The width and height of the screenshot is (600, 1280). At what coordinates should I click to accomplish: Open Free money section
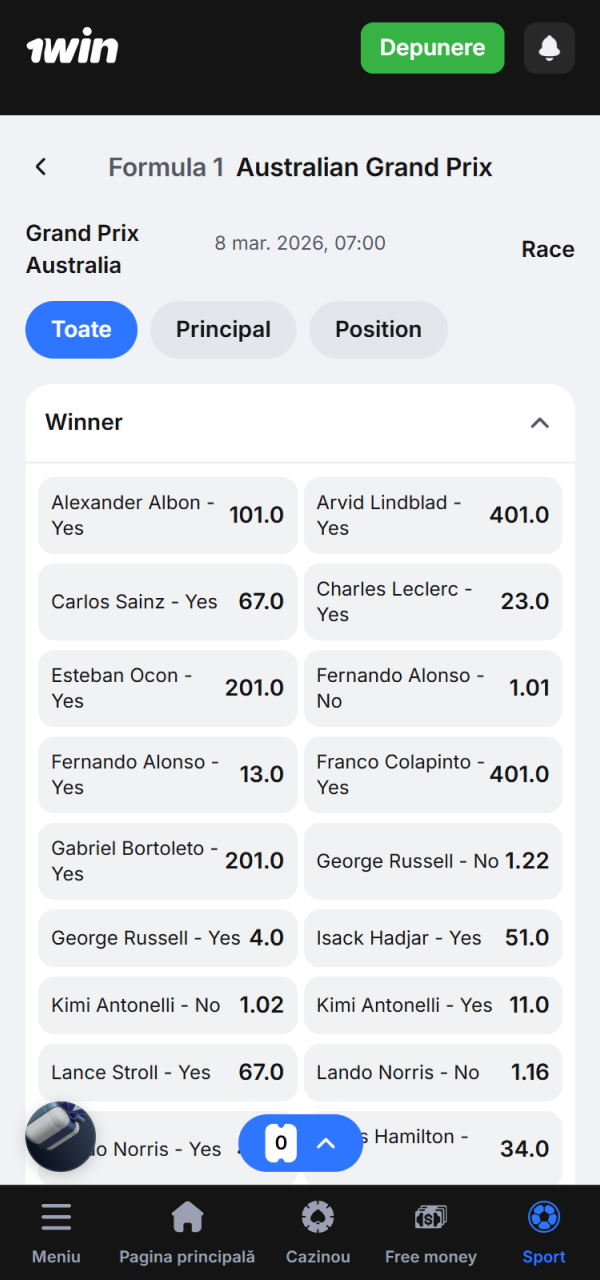pyautogui.click(x=431, y=1217)
